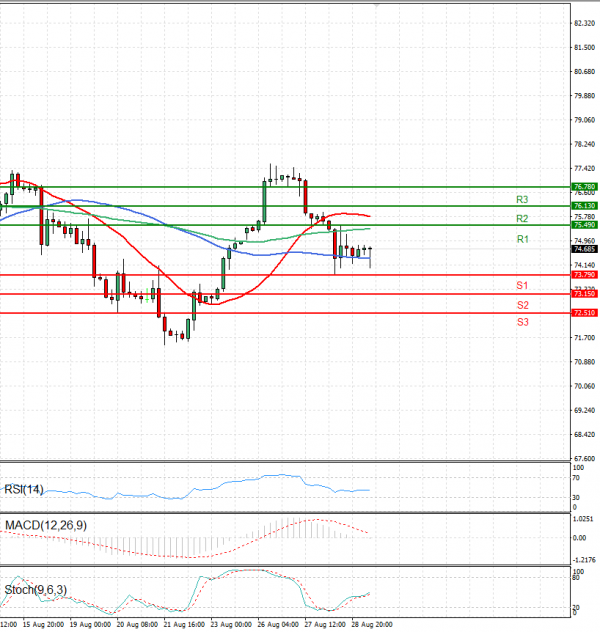Click the RSI(14) indicator label
This screenshot has height=632, width=600.
coord(24,489)
